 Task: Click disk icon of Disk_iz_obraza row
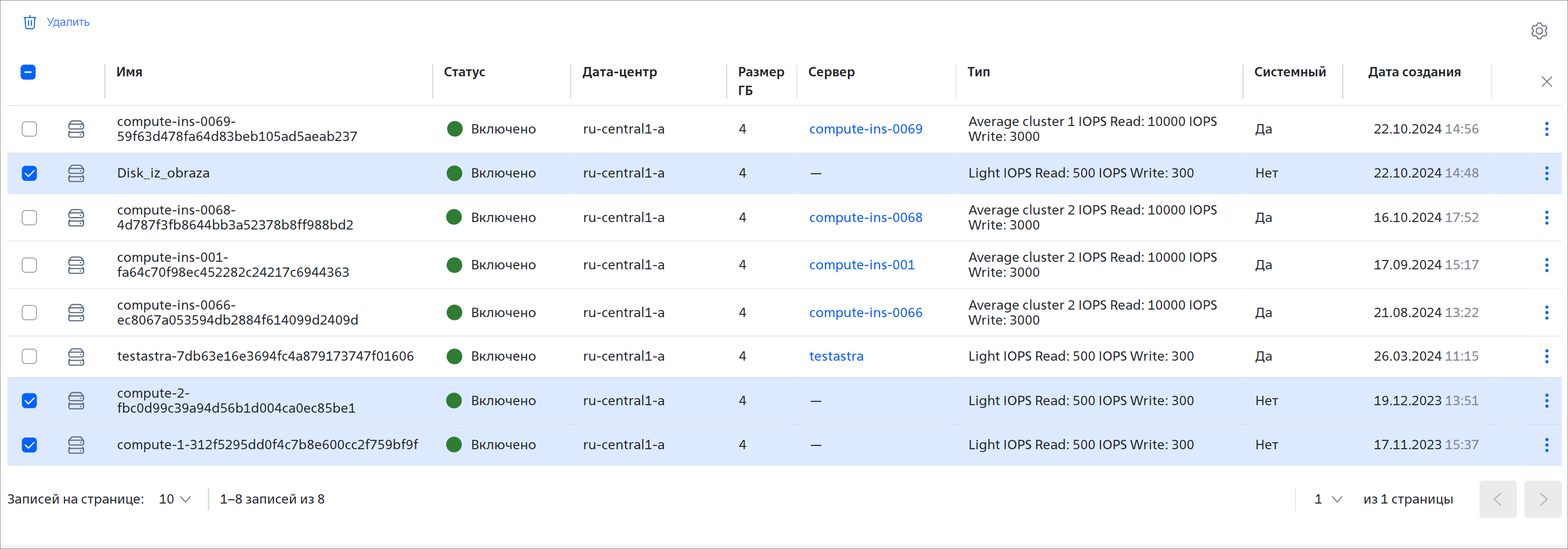point(76,173)
